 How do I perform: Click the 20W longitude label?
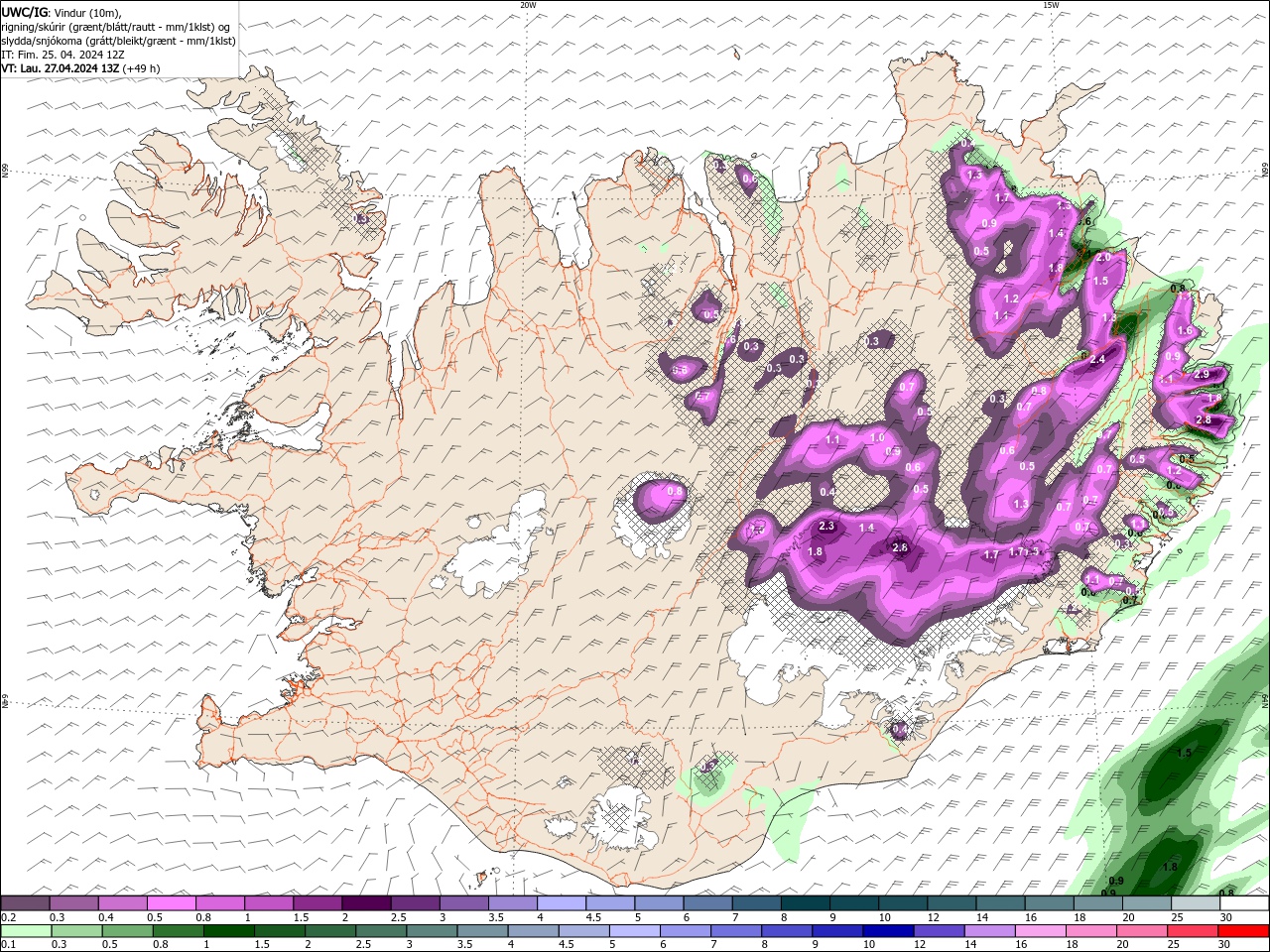coord(528,5)
